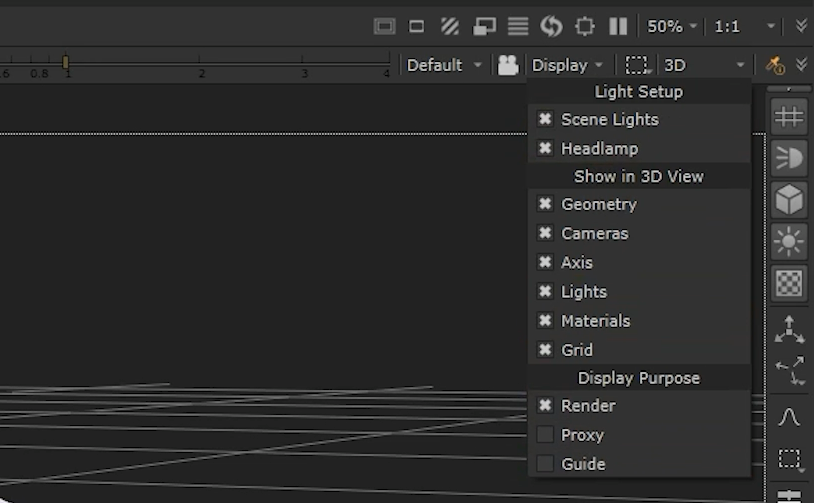814x503 pixels.
Task: Click the Display Purpose section header
Action: point(639,378)
